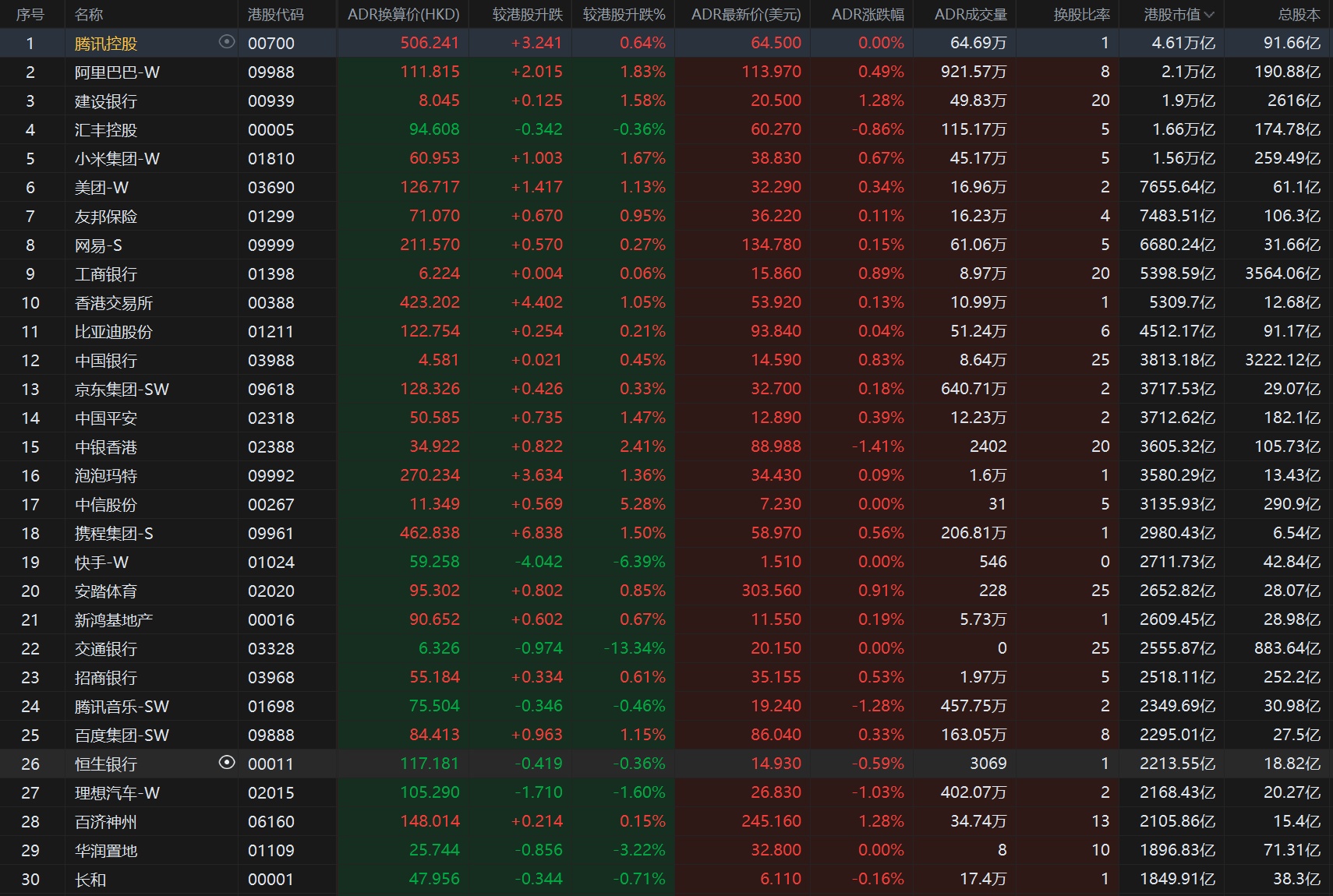Sort by the 较港股升跌% column header
The image size is (1333, 896).
624,15
